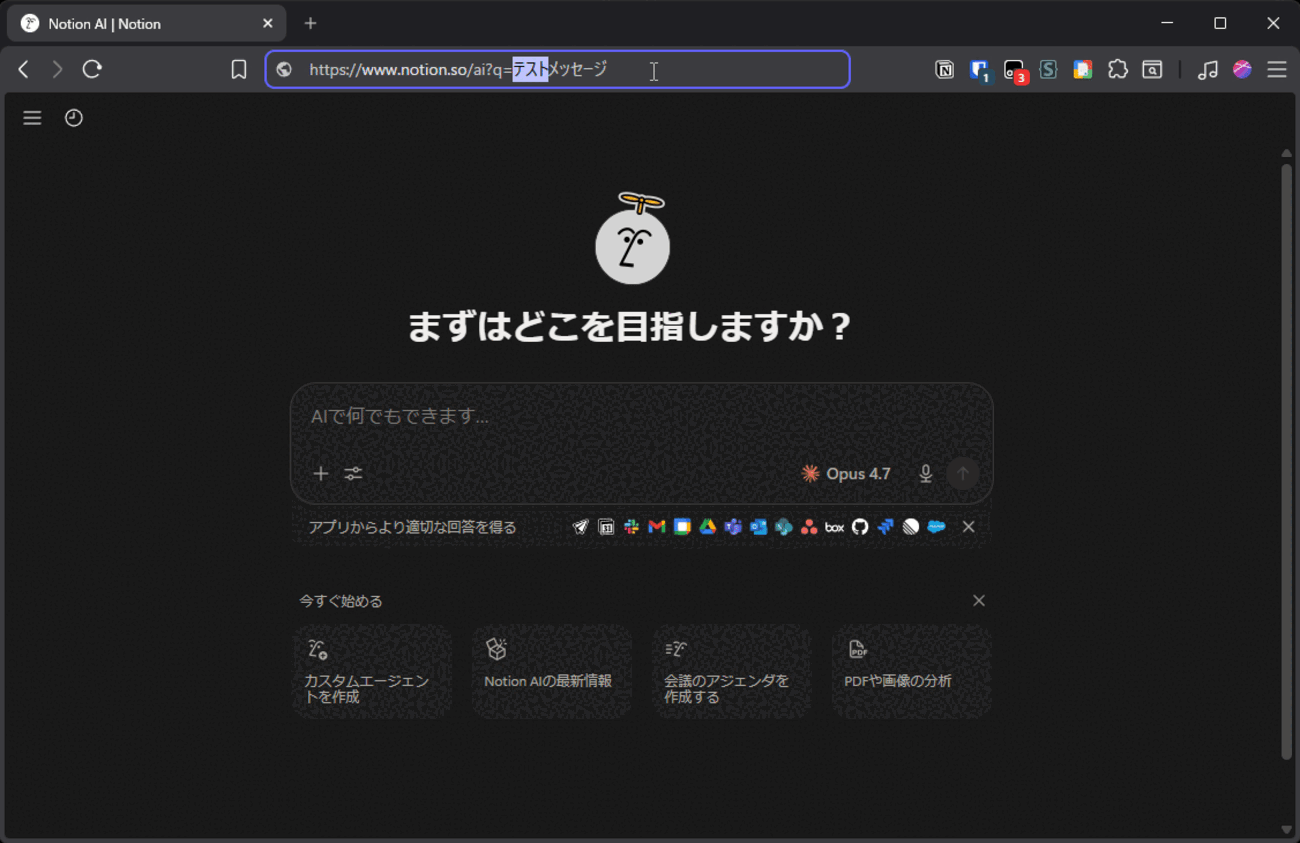
Task: Click the AI prompt input field
Action: coord(641,417)
